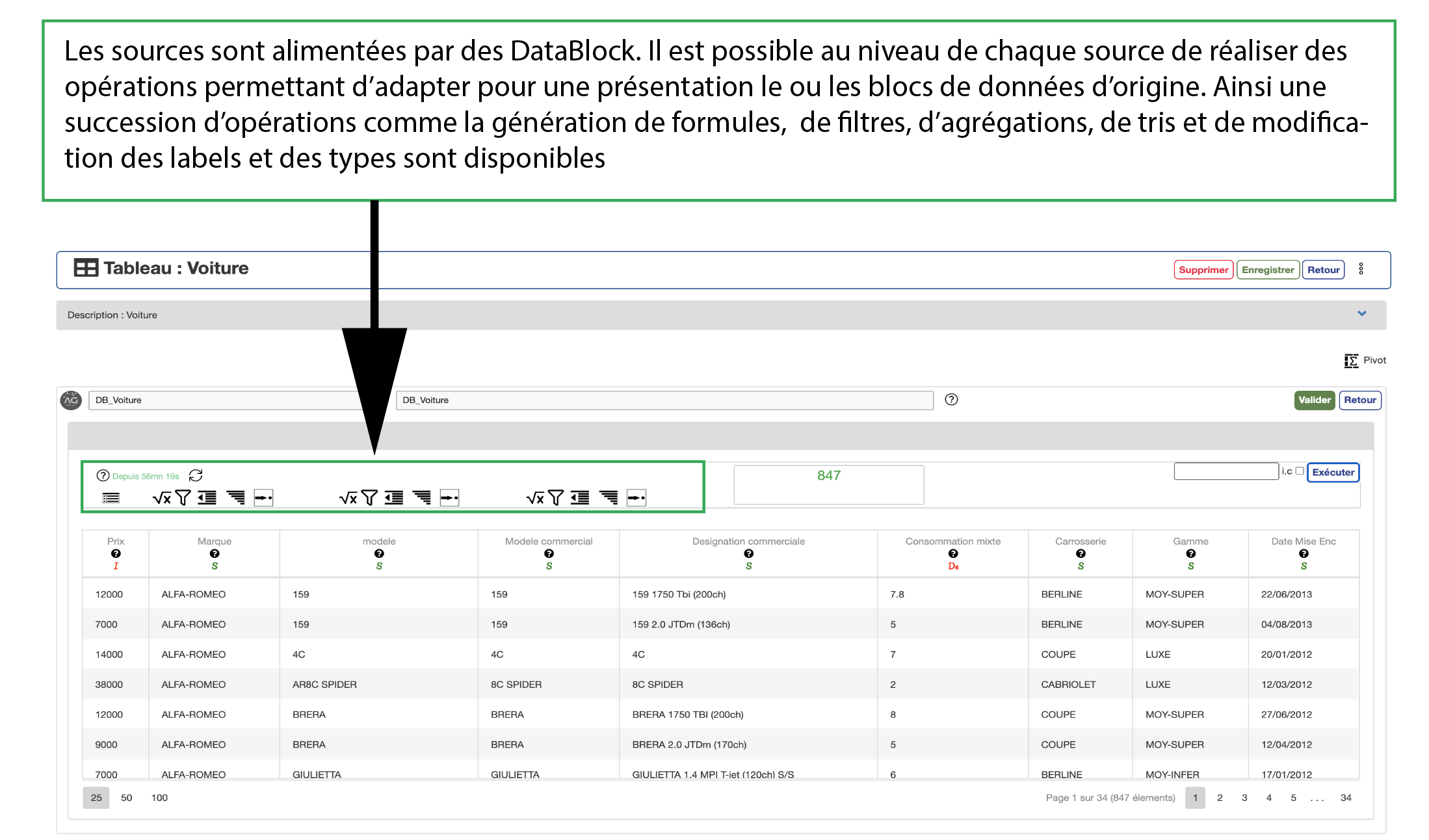1429x840 pixels.
Task: Click the Valider button
Action: click(x=1314, y=400)
